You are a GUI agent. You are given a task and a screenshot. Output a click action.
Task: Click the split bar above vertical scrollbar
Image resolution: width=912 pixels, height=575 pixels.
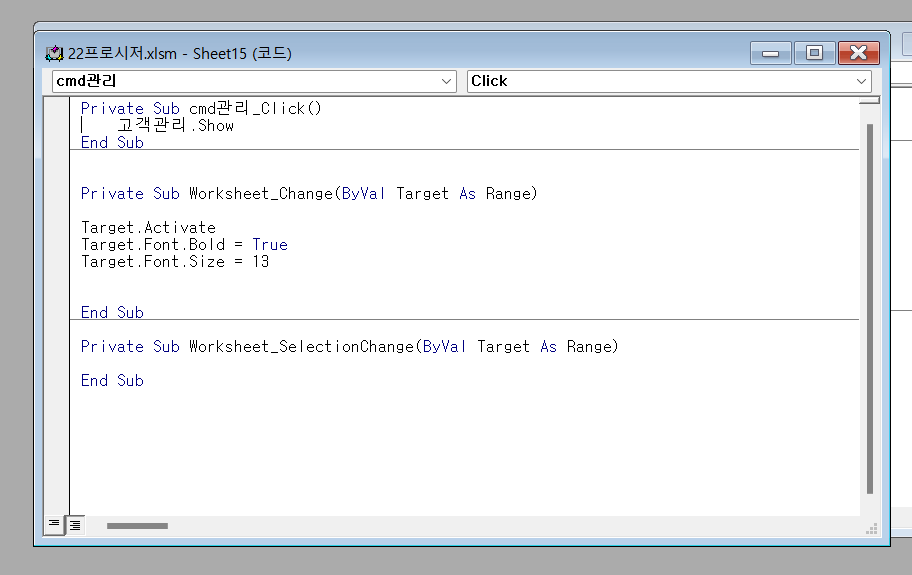pos(869,100)
